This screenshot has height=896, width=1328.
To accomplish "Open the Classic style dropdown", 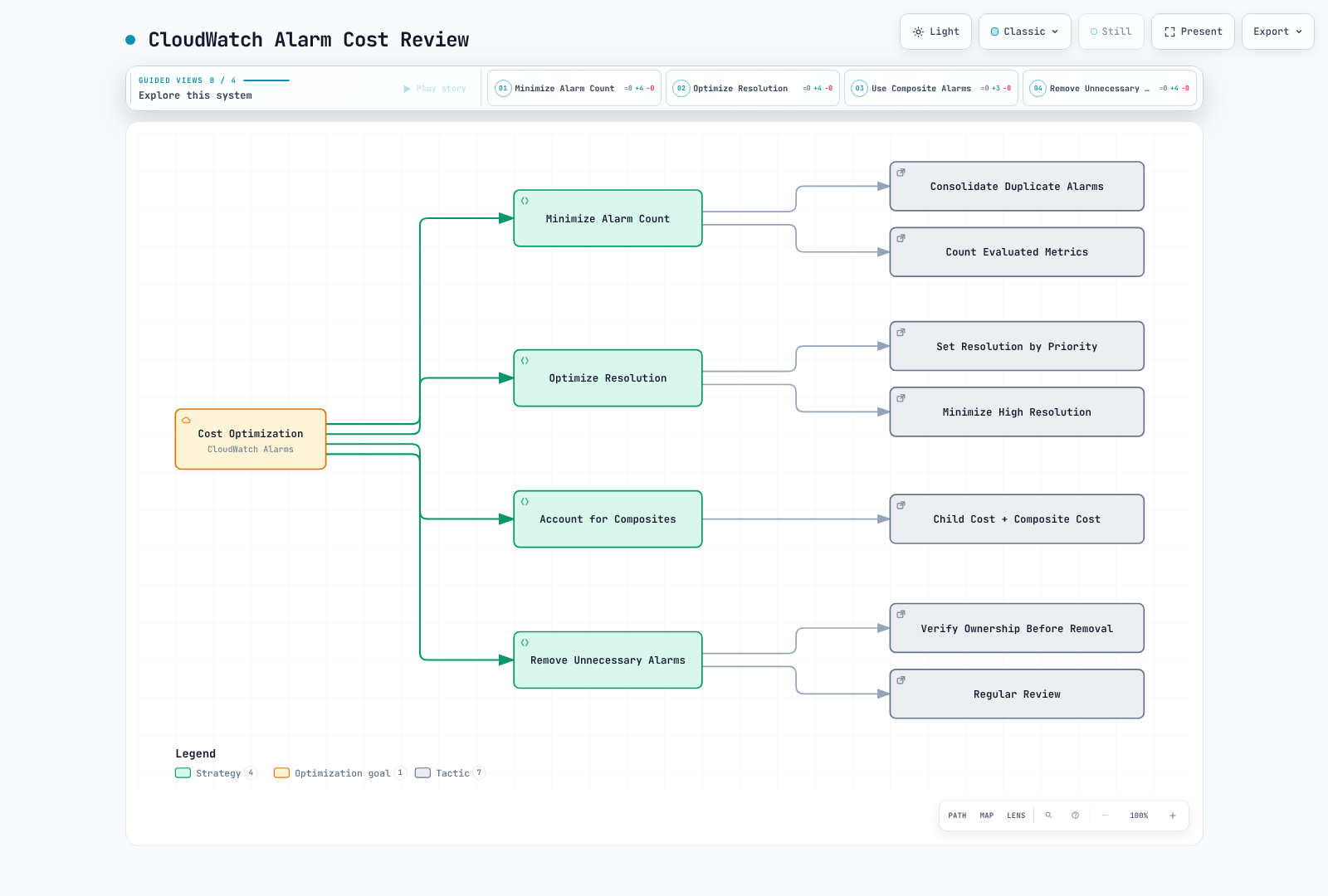I will pos(1025,32).
